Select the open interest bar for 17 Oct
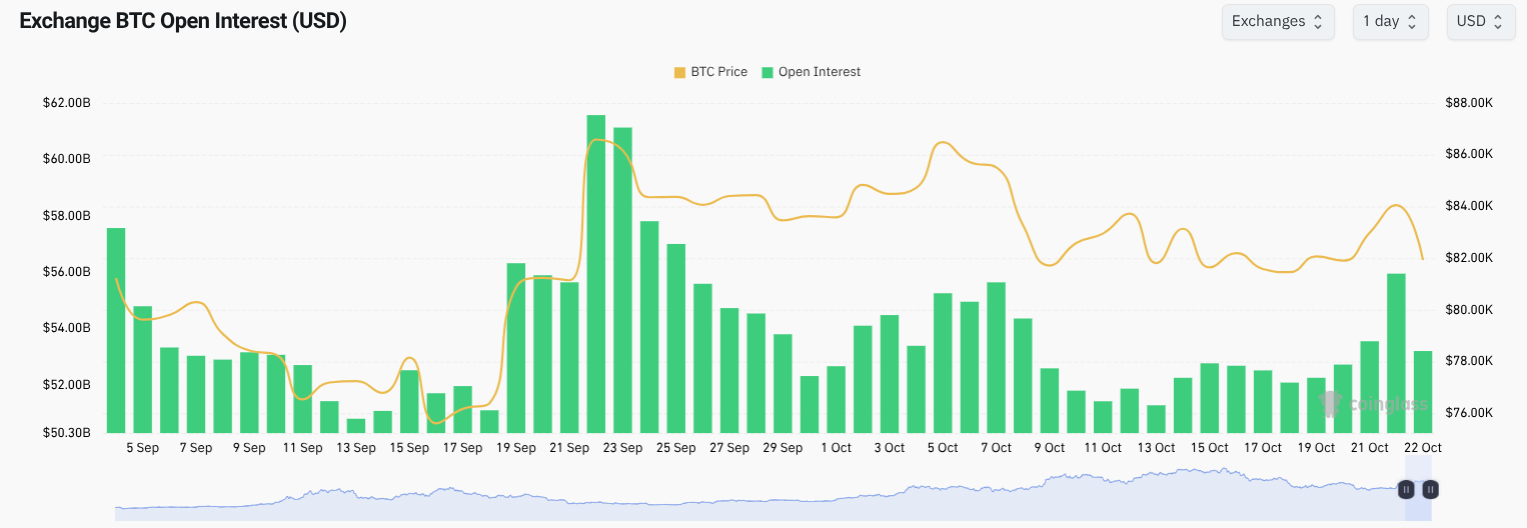This screenshot has width=1527, height=528. pyautogui.click(x=1262, y=401)
